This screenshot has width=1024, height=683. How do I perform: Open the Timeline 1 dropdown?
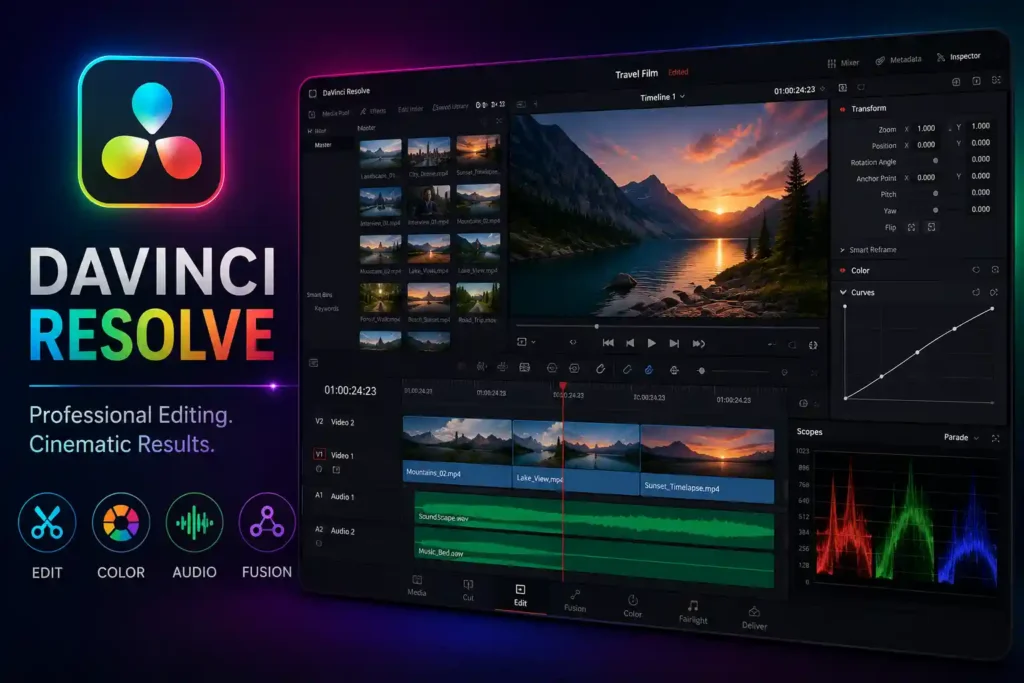pyautogui.click(x=662, y=97)
